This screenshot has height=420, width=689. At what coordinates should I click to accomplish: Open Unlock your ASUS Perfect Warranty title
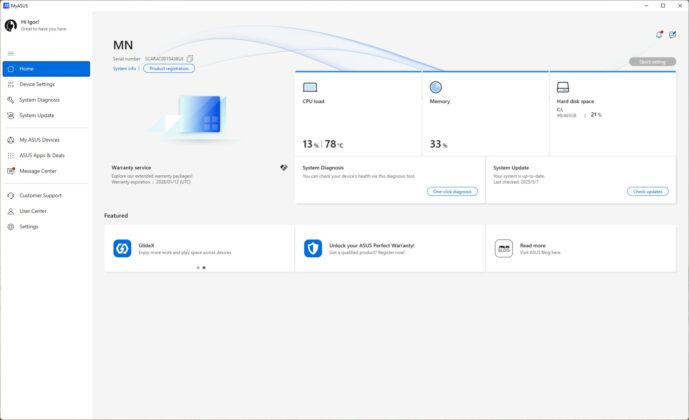click(372, 246)
